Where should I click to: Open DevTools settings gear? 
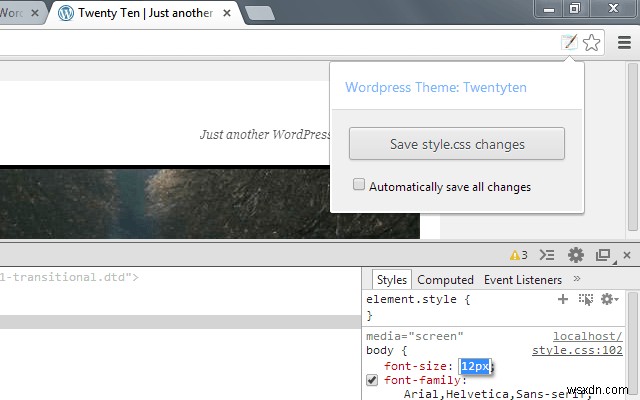[x=576, y=255]
